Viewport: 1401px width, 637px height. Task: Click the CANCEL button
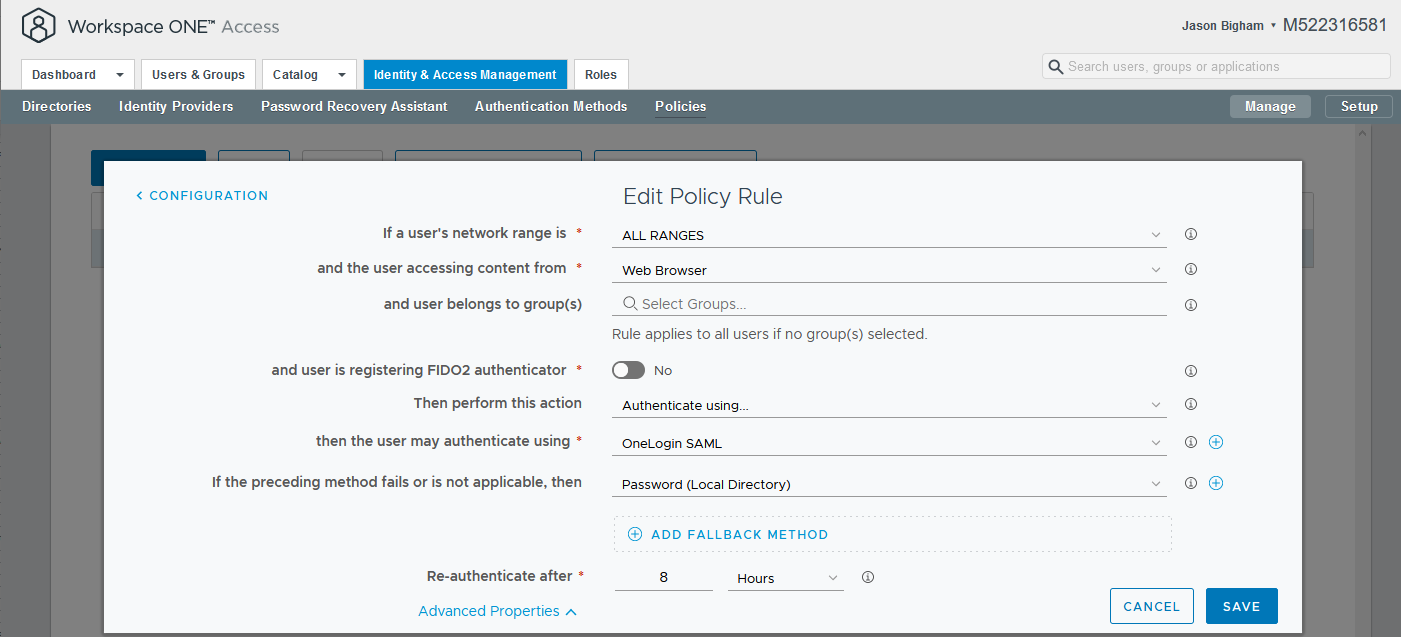[x=1151, y=606]
